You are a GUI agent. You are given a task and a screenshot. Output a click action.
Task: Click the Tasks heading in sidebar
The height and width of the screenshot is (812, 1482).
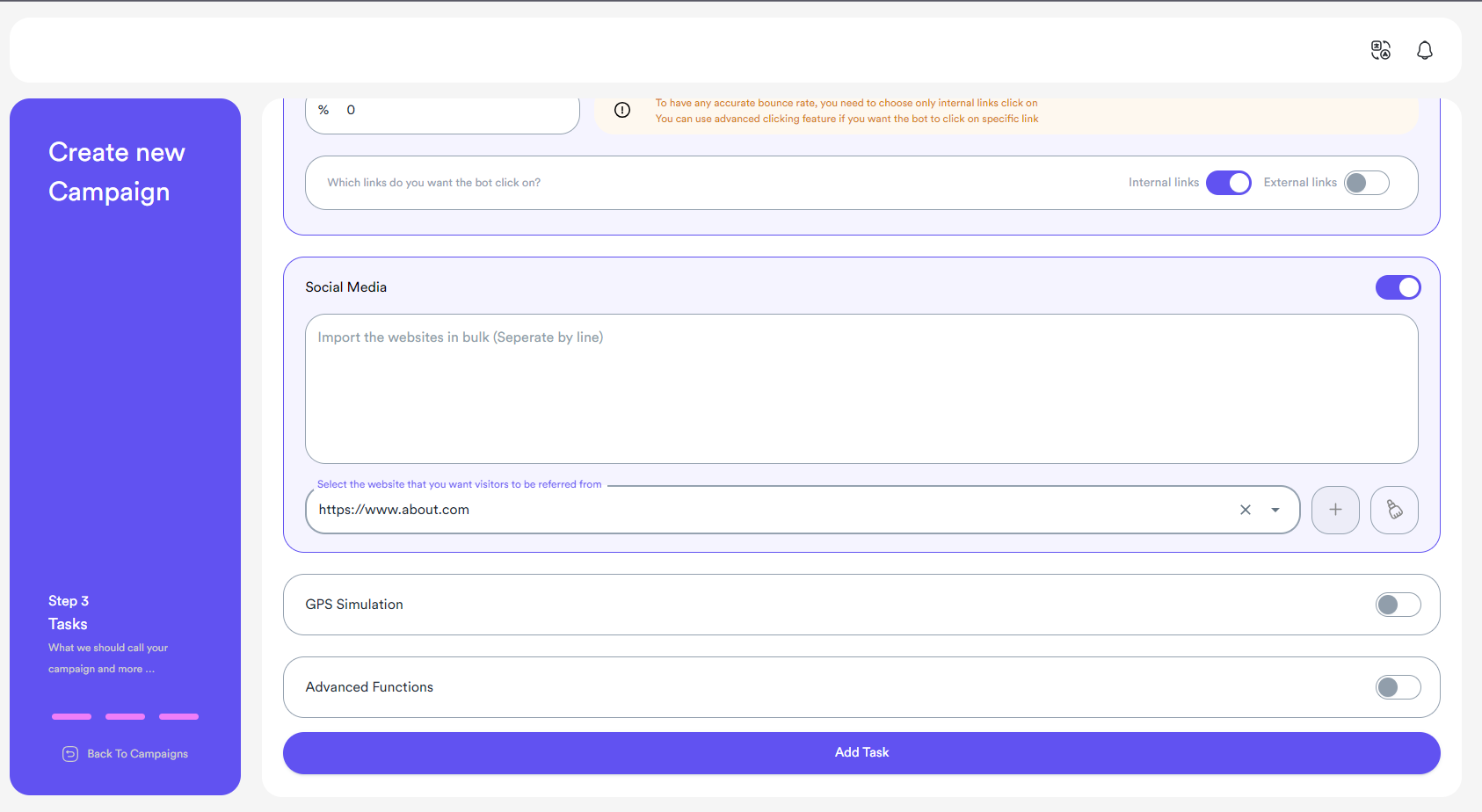coord(68,624)
